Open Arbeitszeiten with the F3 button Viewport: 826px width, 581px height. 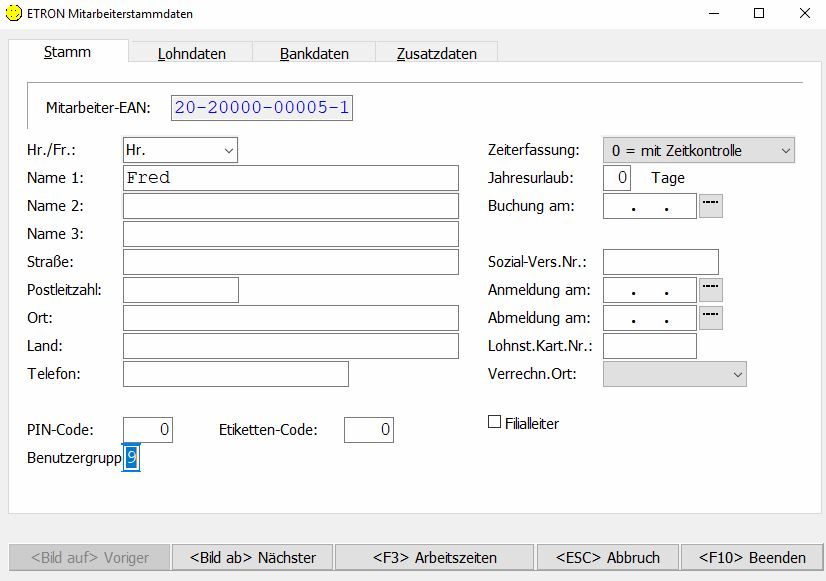coord(434,557)
